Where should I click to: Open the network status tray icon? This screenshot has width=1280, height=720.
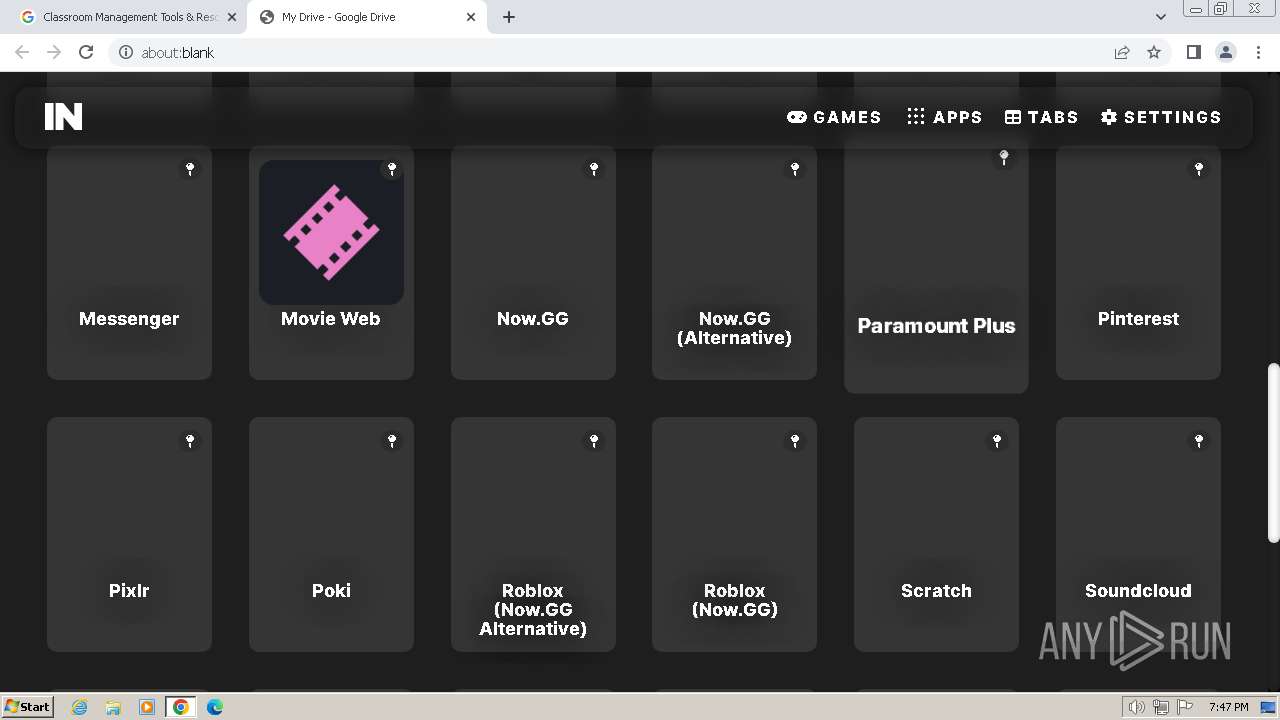[x=1161, y=707]
